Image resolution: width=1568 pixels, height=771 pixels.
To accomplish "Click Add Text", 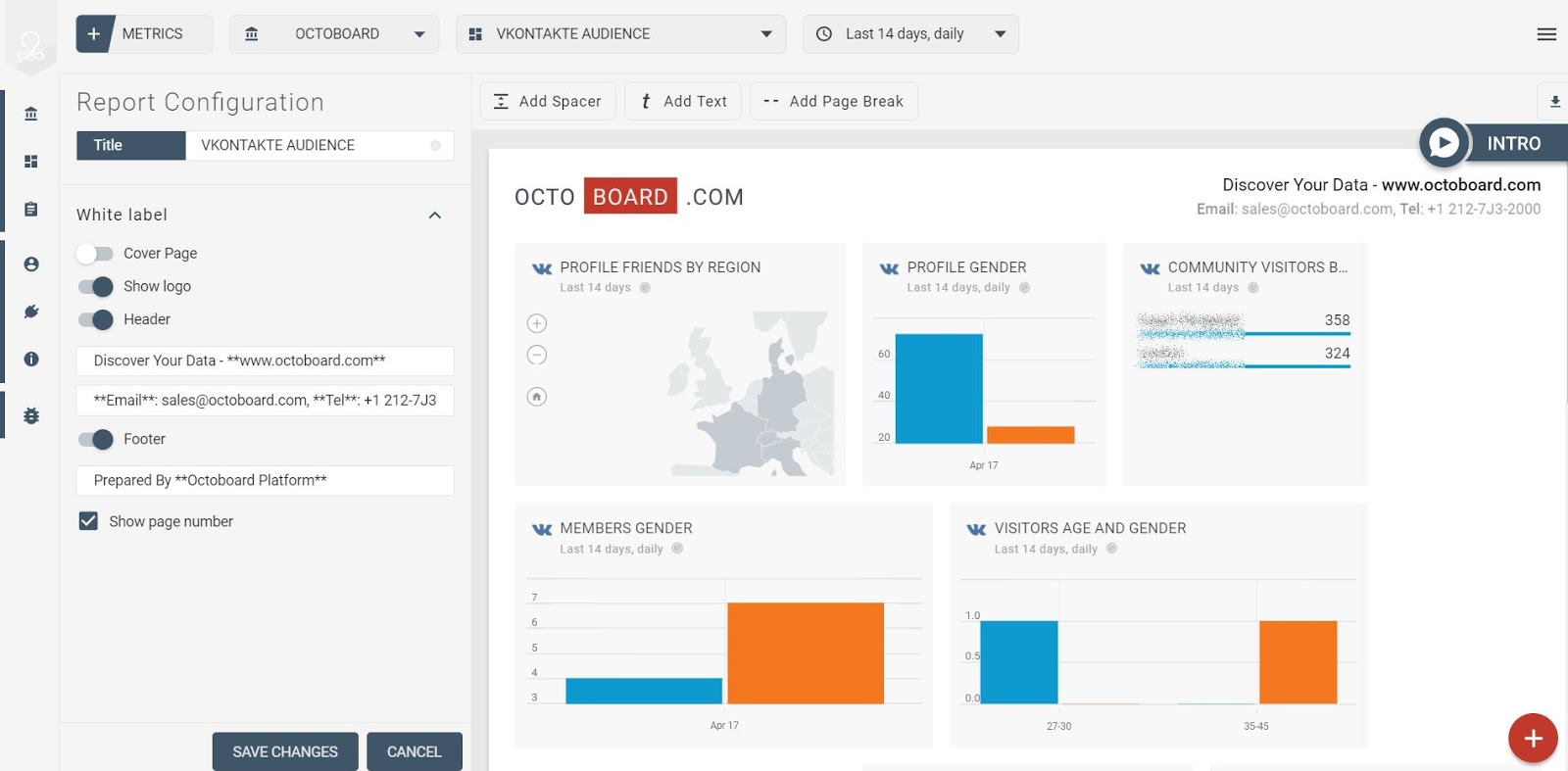I will [x=683, y=101].
